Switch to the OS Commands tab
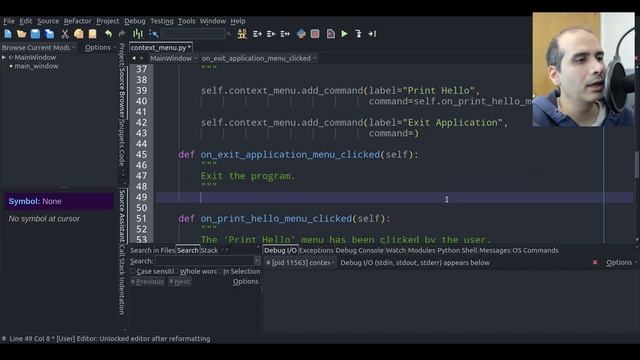This screenshot has width=640, height=360. click(x=535, y=250)
